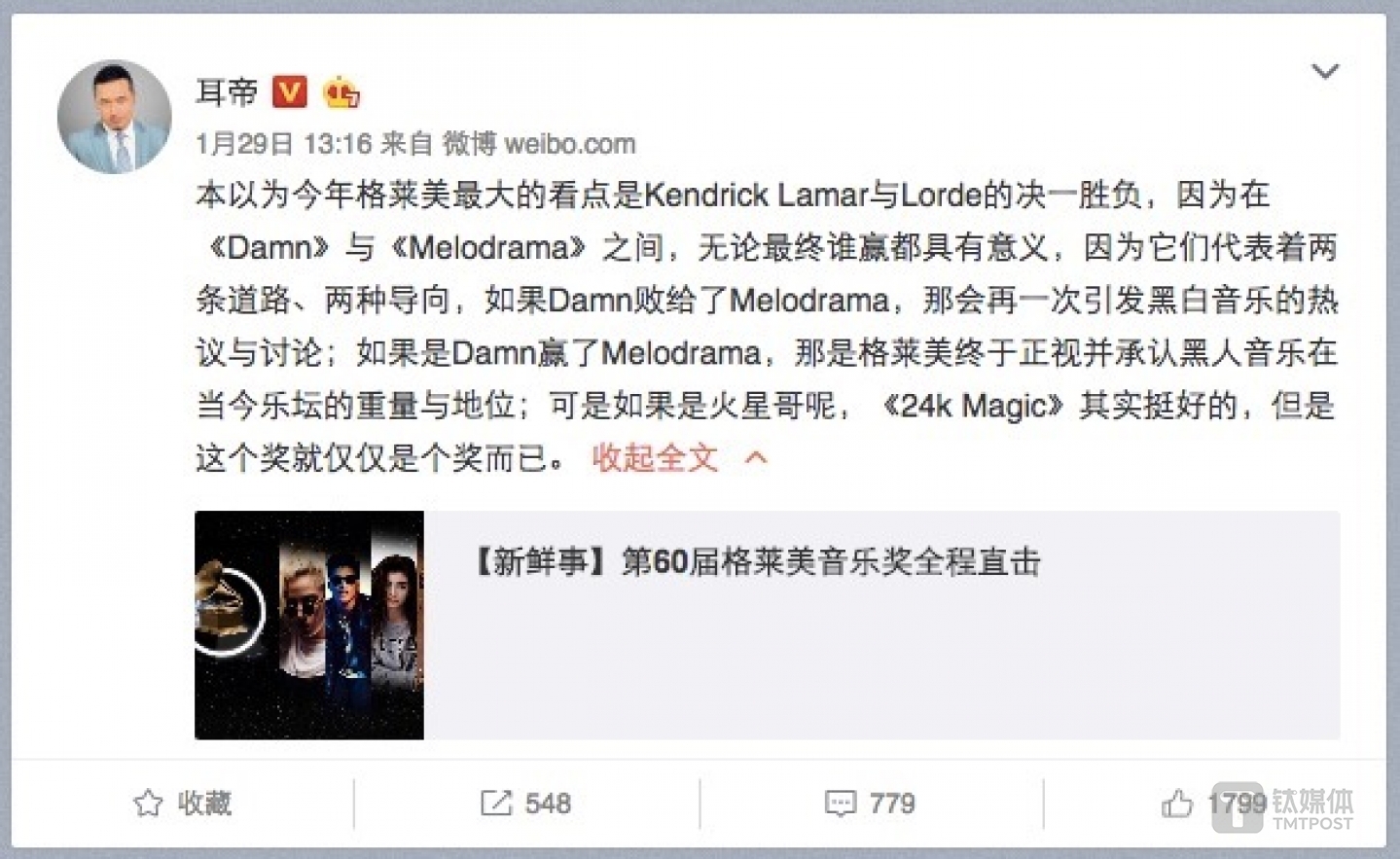Open the post options chevron menu
1400x859 pixels.
pos(1325,71)
